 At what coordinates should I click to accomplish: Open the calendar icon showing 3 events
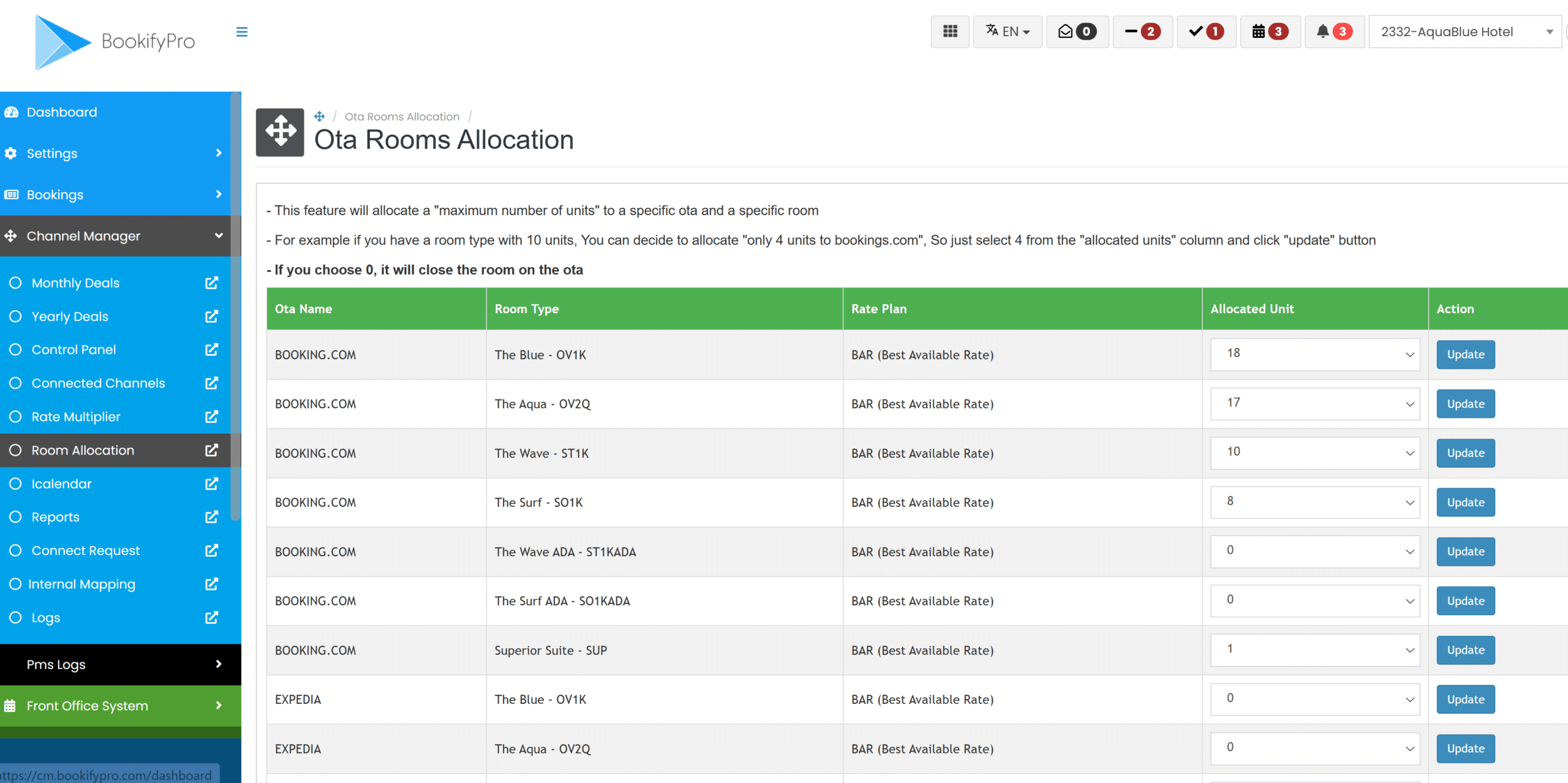pyautogui.click(x=1270, y=31)
